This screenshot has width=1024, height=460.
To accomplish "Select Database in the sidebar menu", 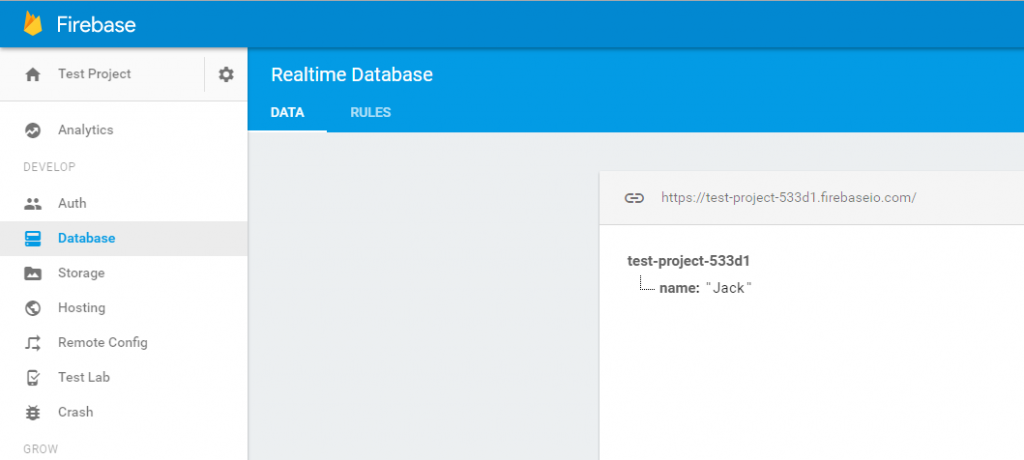I will click(86, 238).
